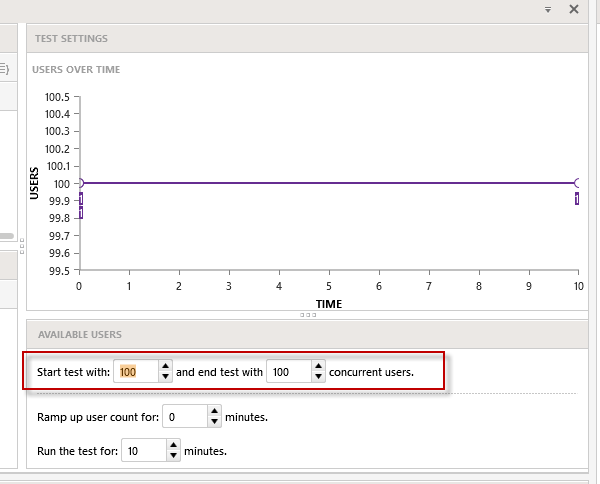The width and height of the screenshot is (600, 484).
Task: Select the chart start point at time 0
Action: [80, 183]
